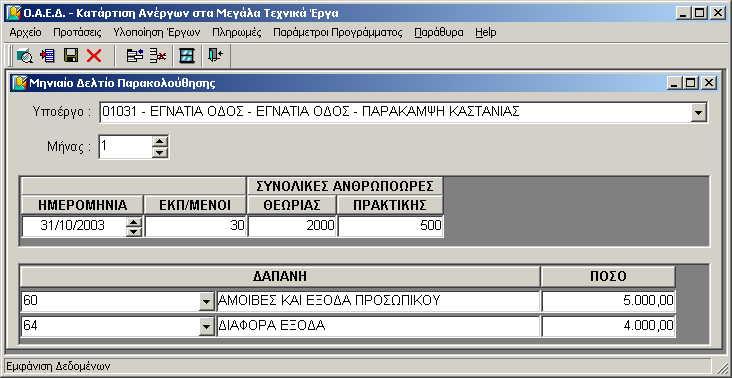Click the Εμφάνιση Δεδομένων status bar text
This screenshot has height=378, width=732.
pos(58,366)
